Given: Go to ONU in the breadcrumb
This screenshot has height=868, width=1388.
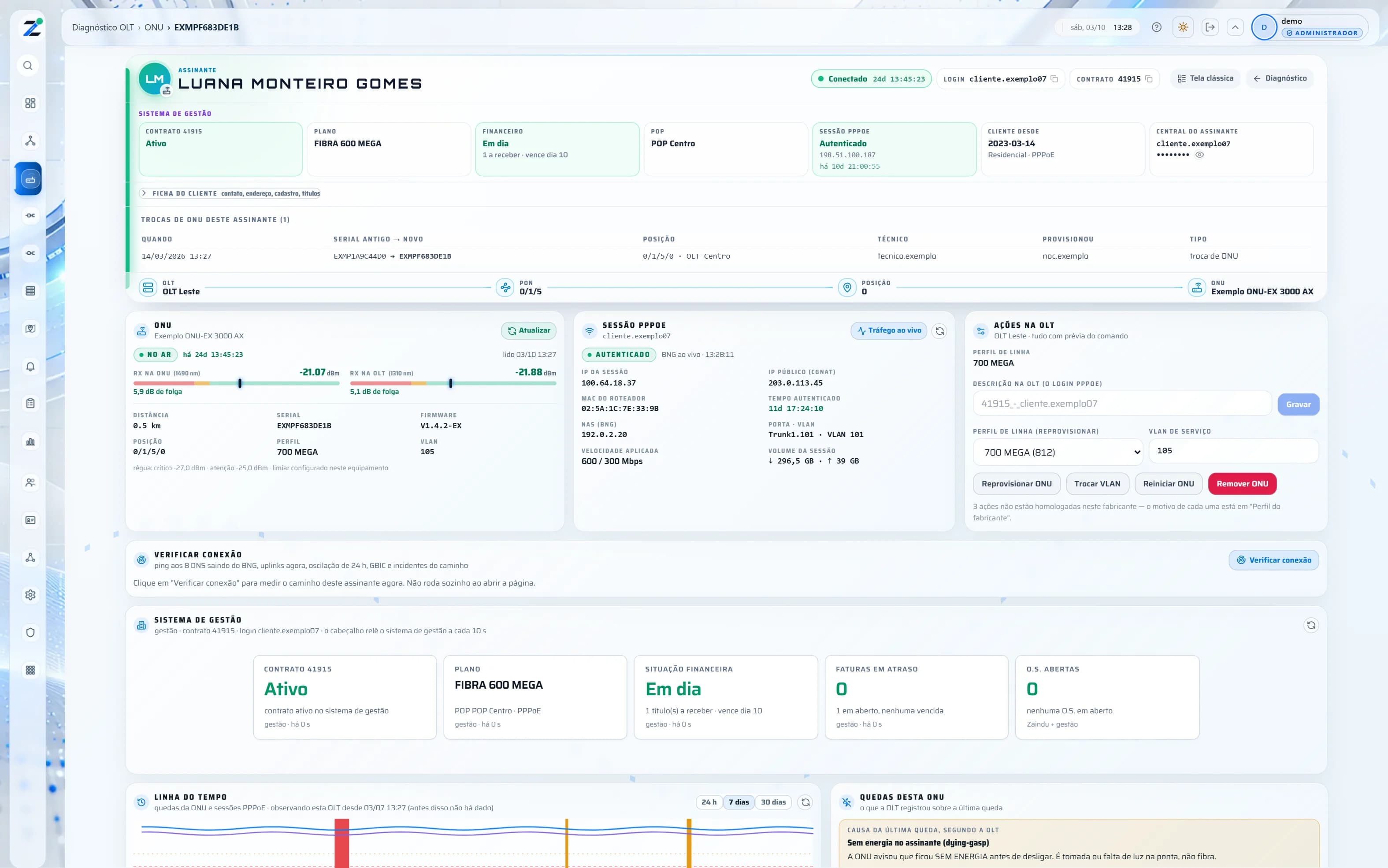Looking at the screenshot, I should 154,27.
